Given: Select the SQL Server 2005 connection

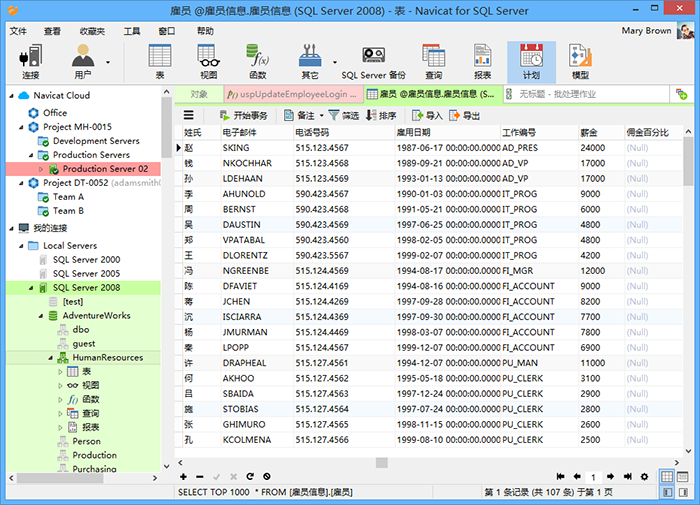Looking at the screenshot, I should pos(86,274).
